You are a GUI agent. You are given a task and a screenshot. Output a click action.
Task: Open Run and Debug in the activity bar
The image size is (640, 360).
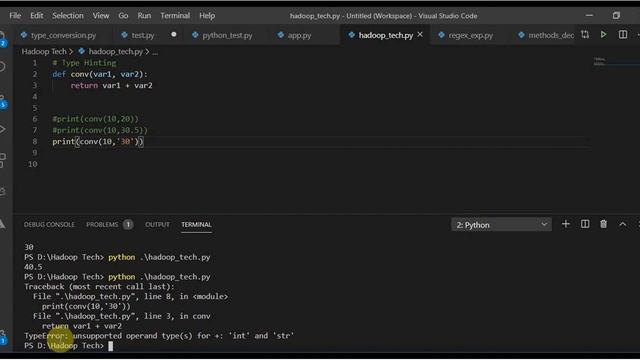3,129
